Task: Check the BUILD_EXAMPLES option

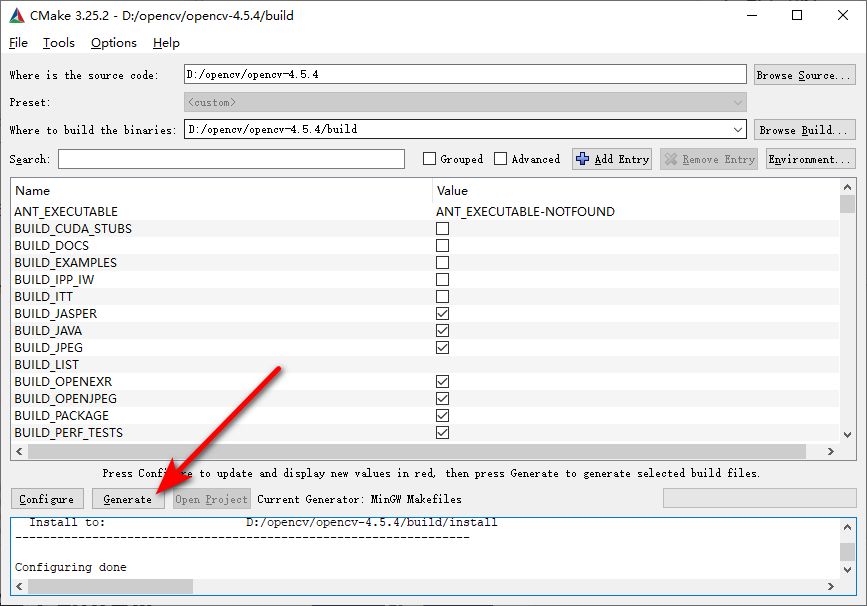Action: 442,263
